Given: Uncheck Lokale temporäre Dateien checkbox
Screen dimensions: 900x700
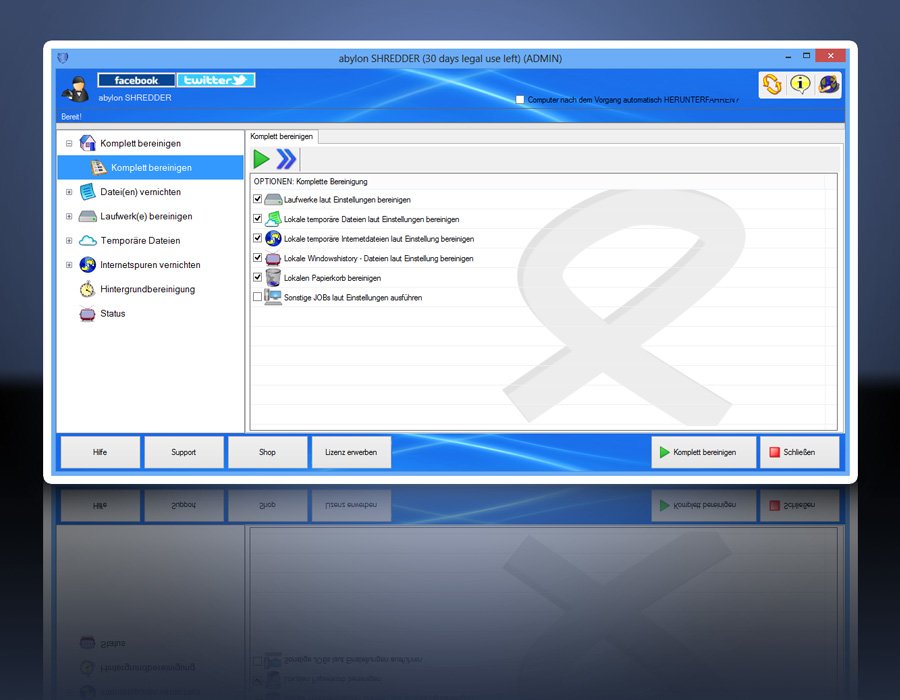Looking at the screenshot, I should (x=258, y=219).
